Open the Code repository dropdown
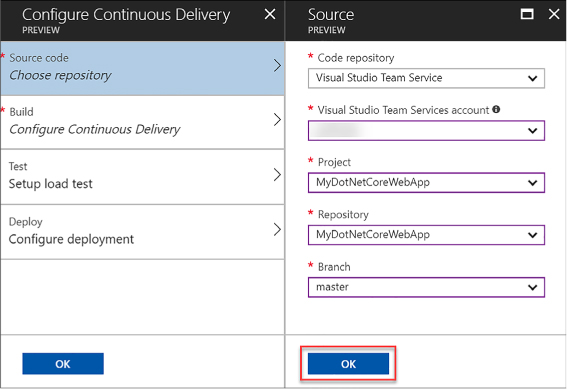The width and height of the screenshot is (567, 389). (x=426, y=78)
